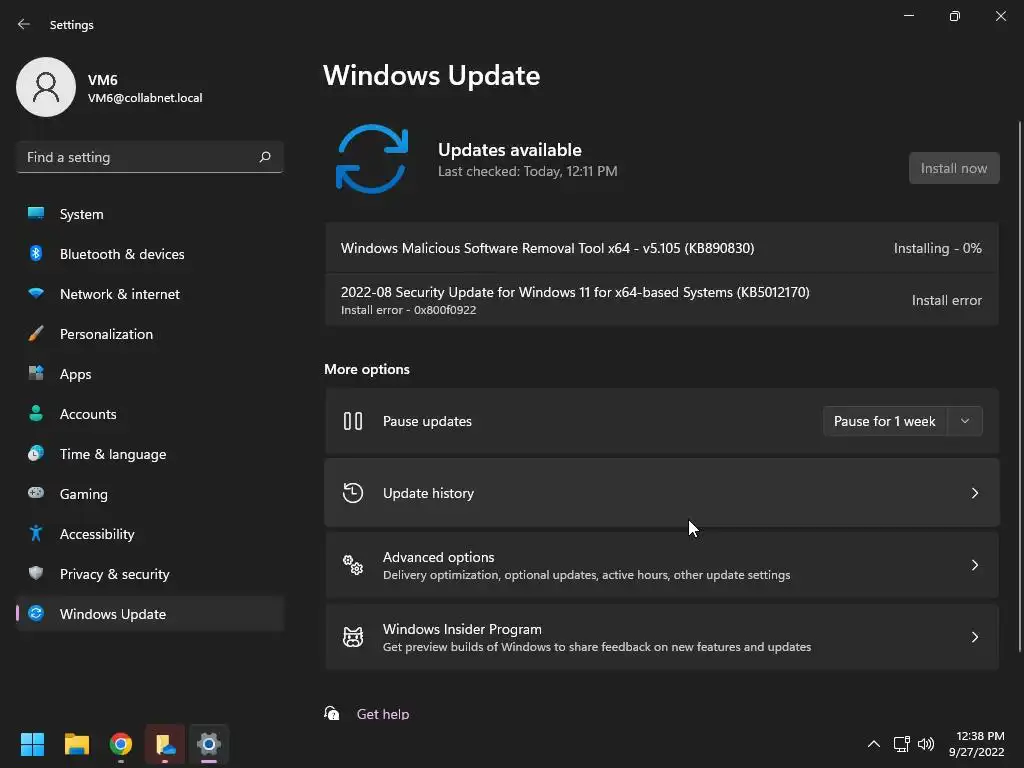
Task: Show hidden system tray icons
Action: pos(873,744)
